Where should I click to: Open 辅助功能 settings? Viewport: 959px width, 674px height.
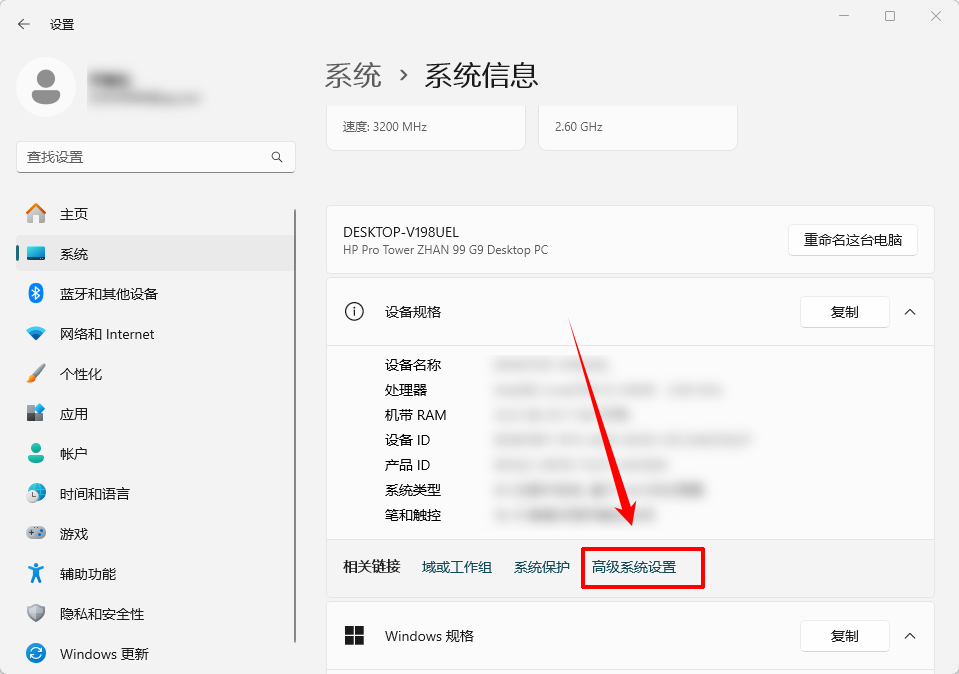(x=155, y=574)
